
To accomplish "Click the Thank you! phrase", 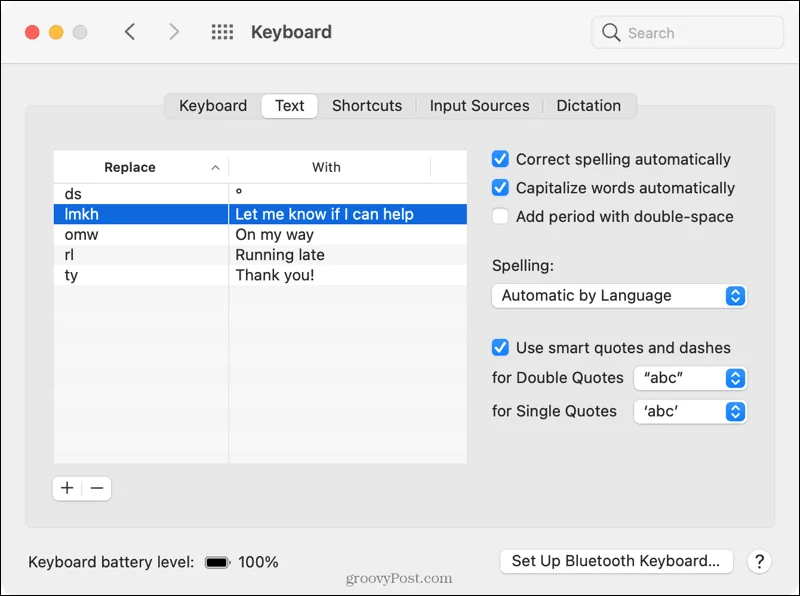I will click(274, 275).
